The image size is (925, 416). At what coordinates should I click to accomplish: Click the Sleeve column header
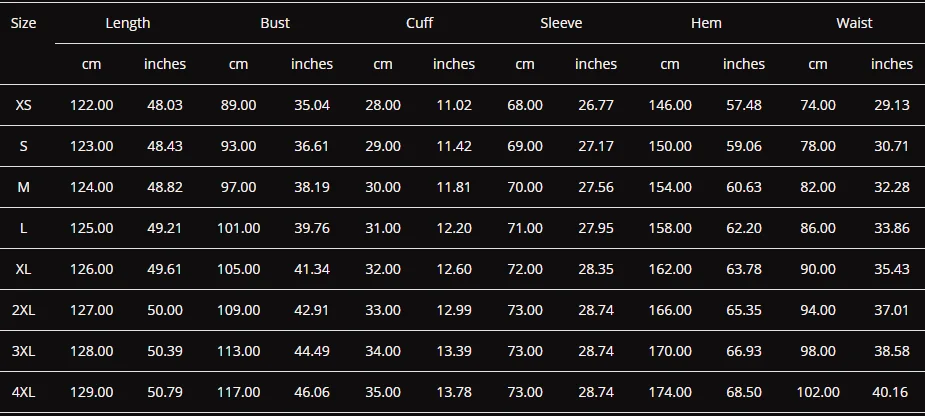561,23
